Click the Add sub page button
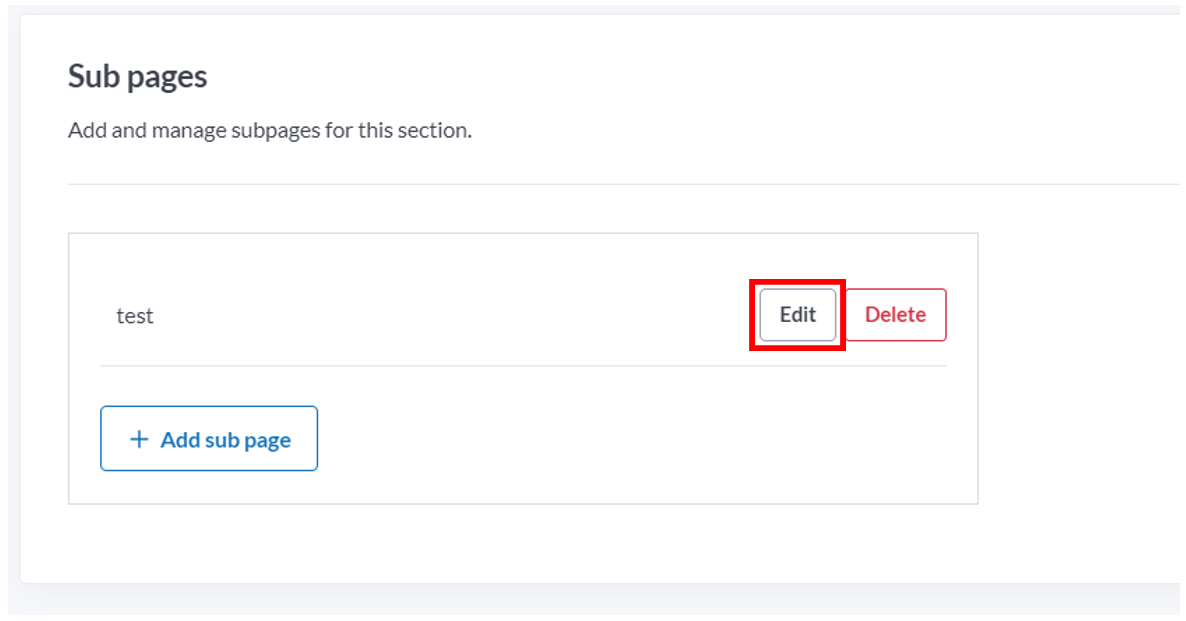Viewport: 1186px width, 621px height. coord(209,439)
